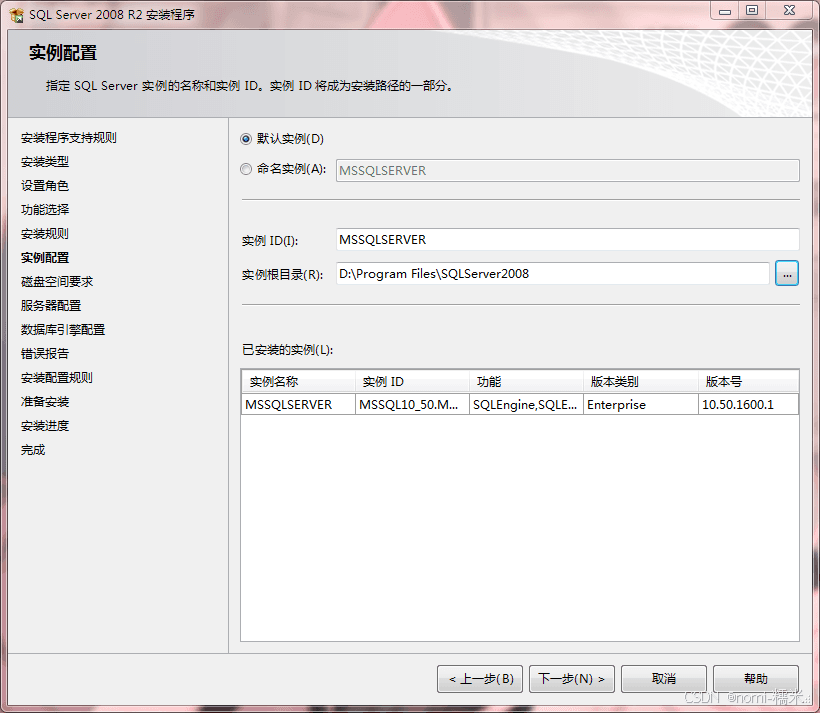Select the named instance radio button
This screenshot has height=713, width=820.
[x=246, y=169]
